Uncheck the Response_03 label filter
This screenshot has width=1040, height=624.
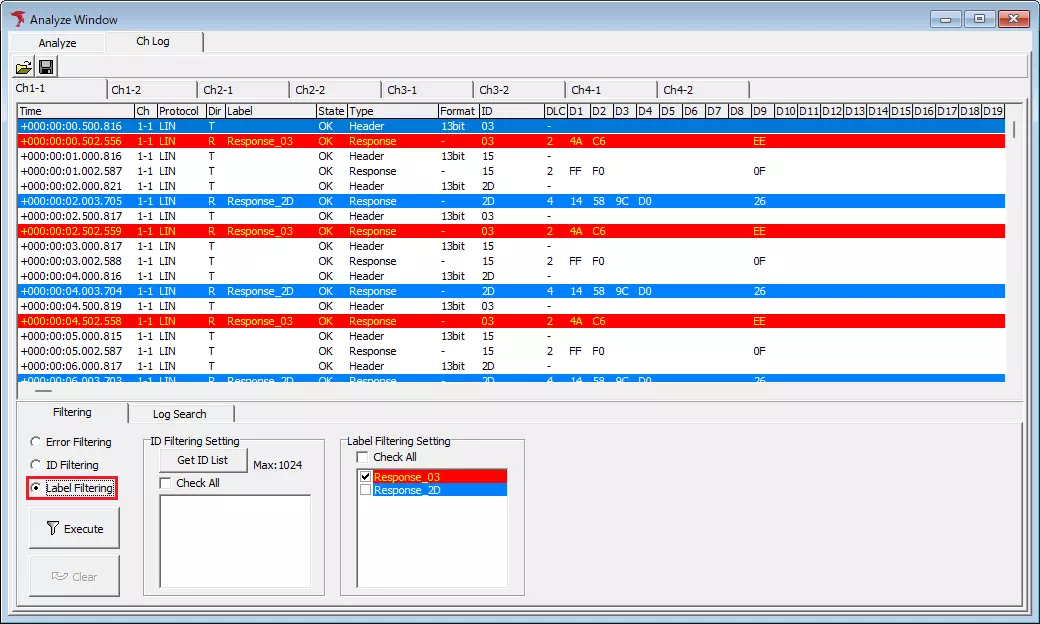tap(365, 477)
